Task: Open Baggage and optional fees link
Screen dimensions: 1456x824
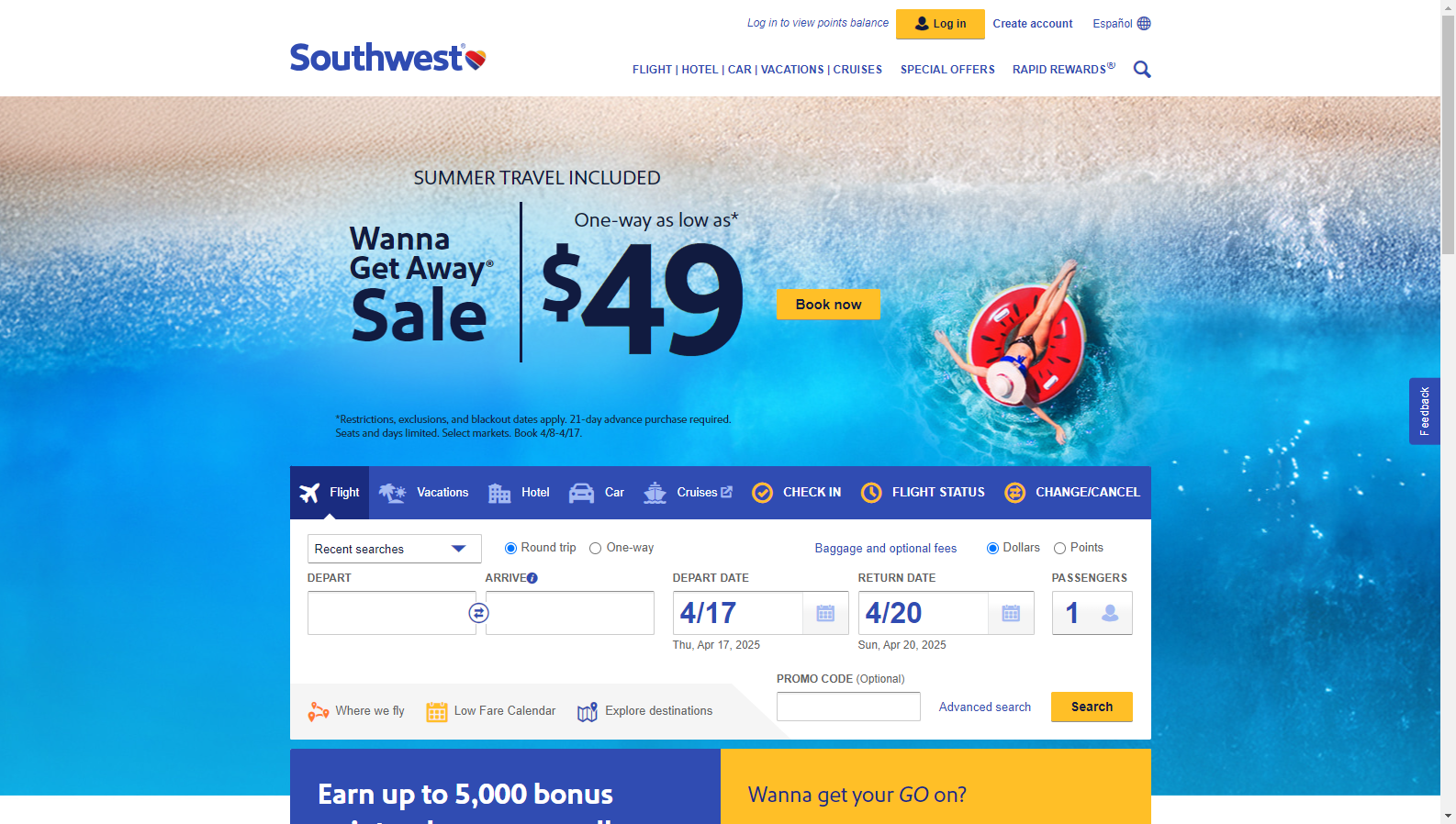Action: click(886, 549)
